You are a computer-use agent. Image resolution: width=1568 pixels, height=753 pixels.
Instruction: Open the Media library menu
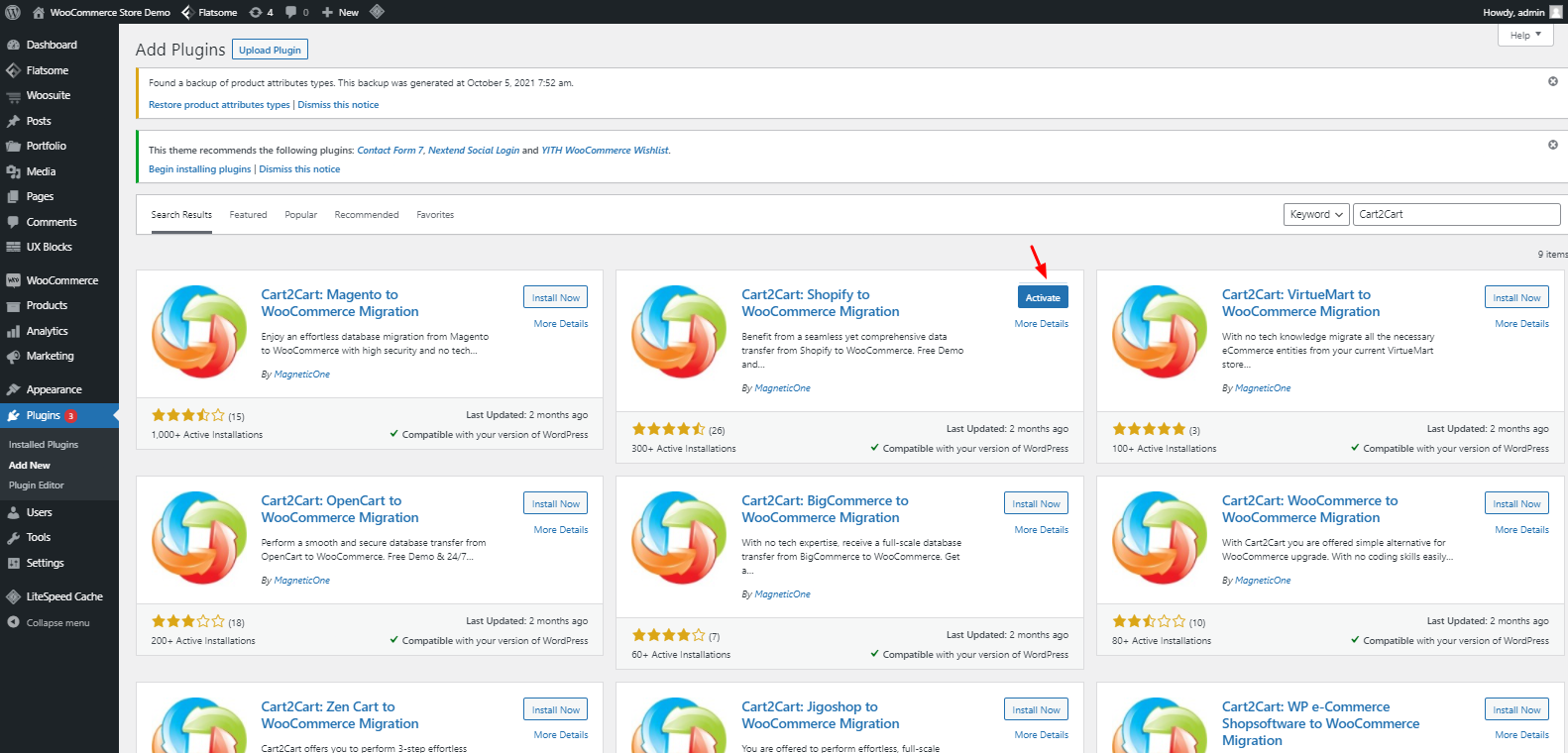coord(41,171)
